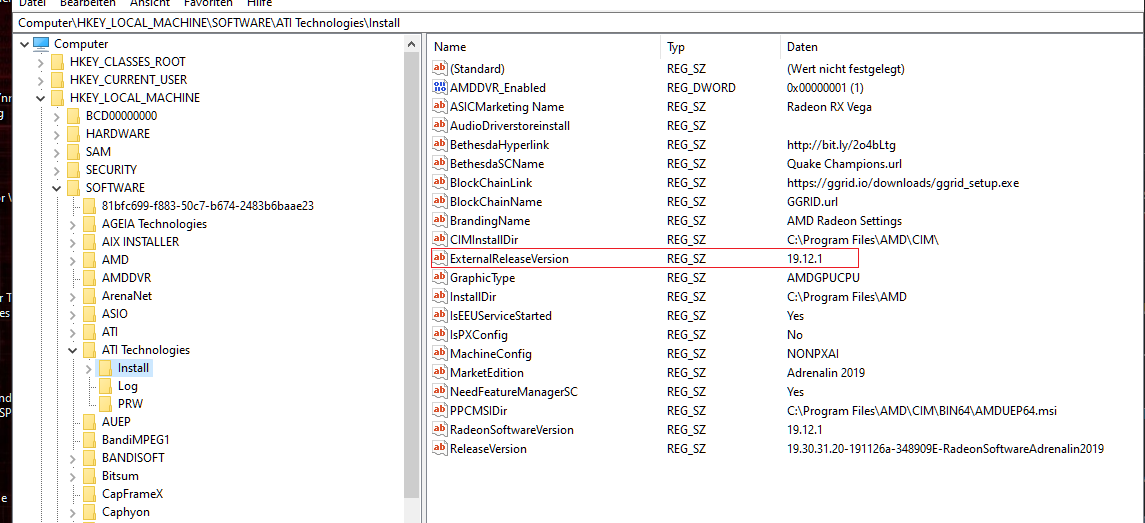Viewport: 1145px width, 523px height.
Task: Open the Favoriten menu
Action: coord(208,4)
